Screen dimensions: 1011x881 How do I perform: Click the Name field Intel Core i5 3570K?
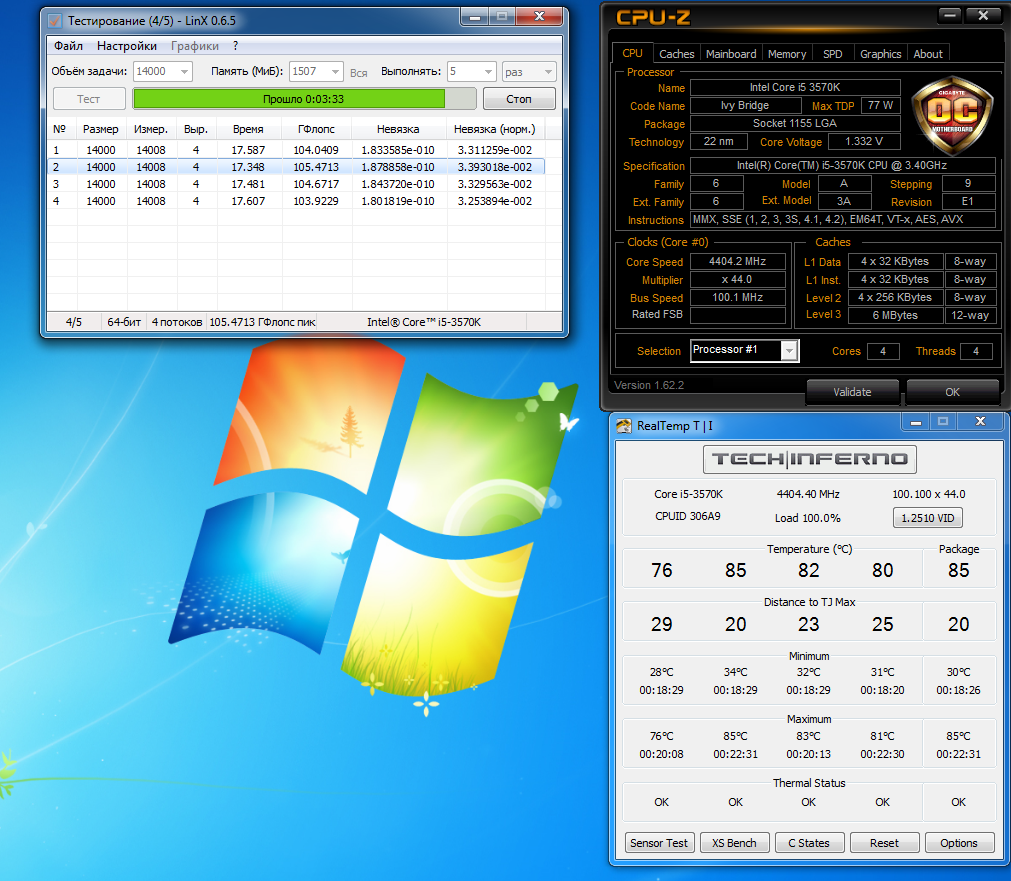tap(795, 87)
